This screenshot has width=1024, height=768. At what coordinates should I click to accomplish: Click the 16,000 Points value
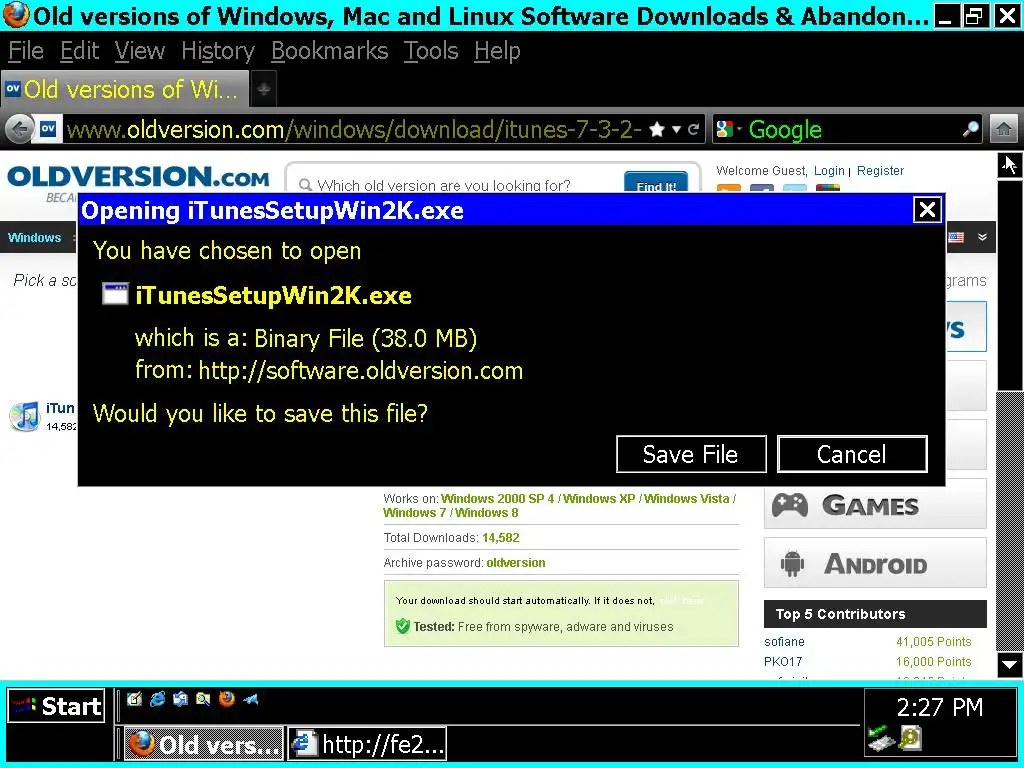coord(933,661)
